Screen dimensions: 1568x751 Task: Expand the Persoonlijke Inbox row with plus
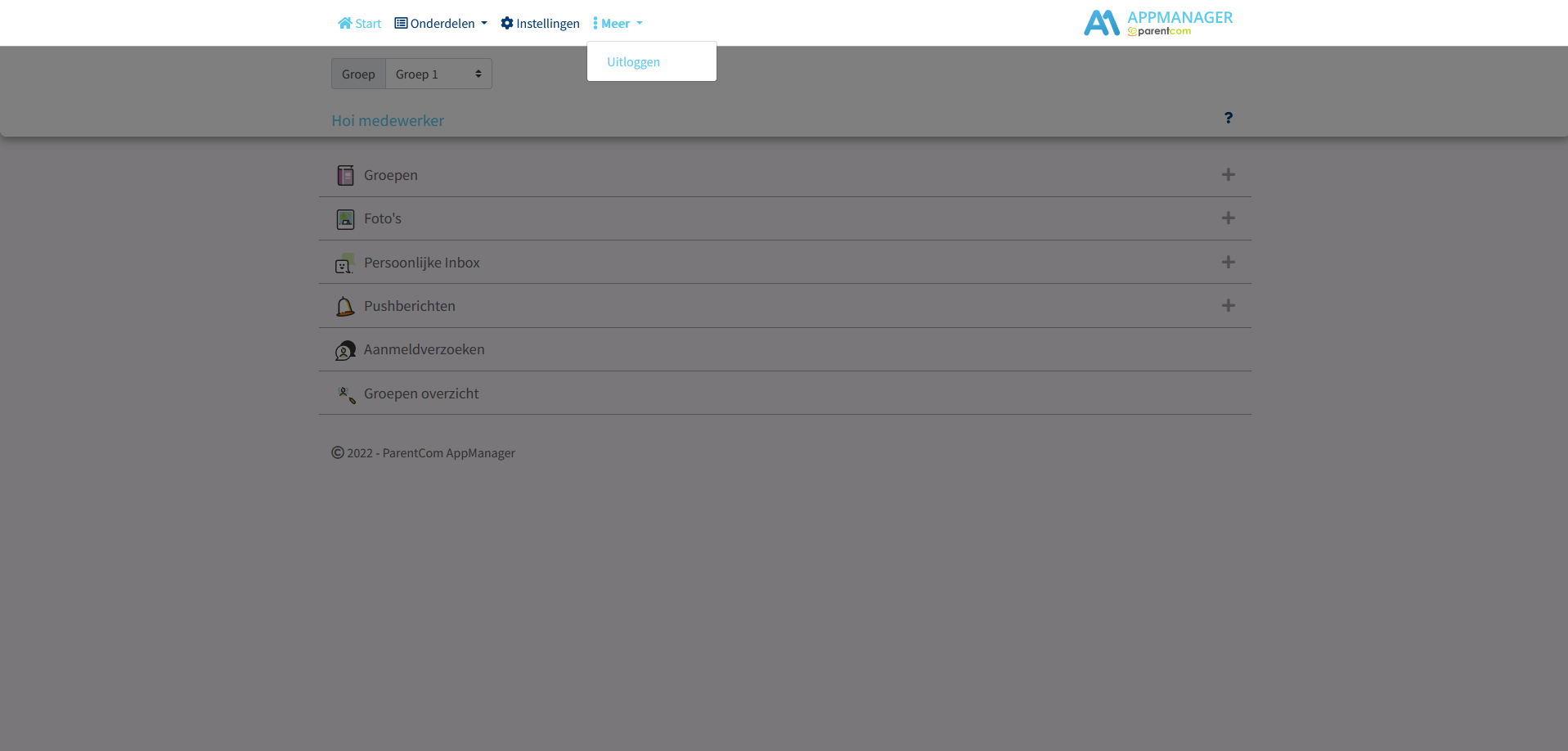(1228, 262)
